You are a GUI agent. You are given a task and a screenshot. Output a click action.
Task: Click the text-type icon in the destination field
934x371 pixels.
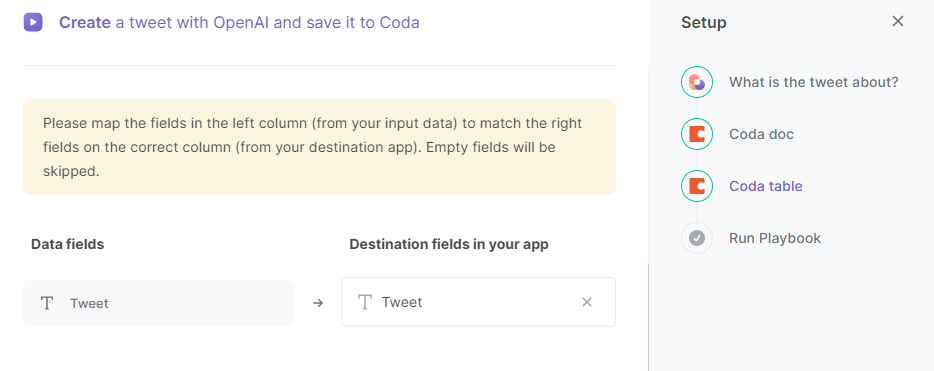tap(365, 302)
